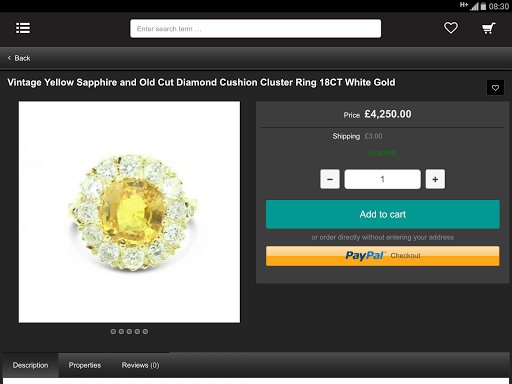Select the third image carousel dot
This screenshot has height=384, width=512.
[129, 331]
